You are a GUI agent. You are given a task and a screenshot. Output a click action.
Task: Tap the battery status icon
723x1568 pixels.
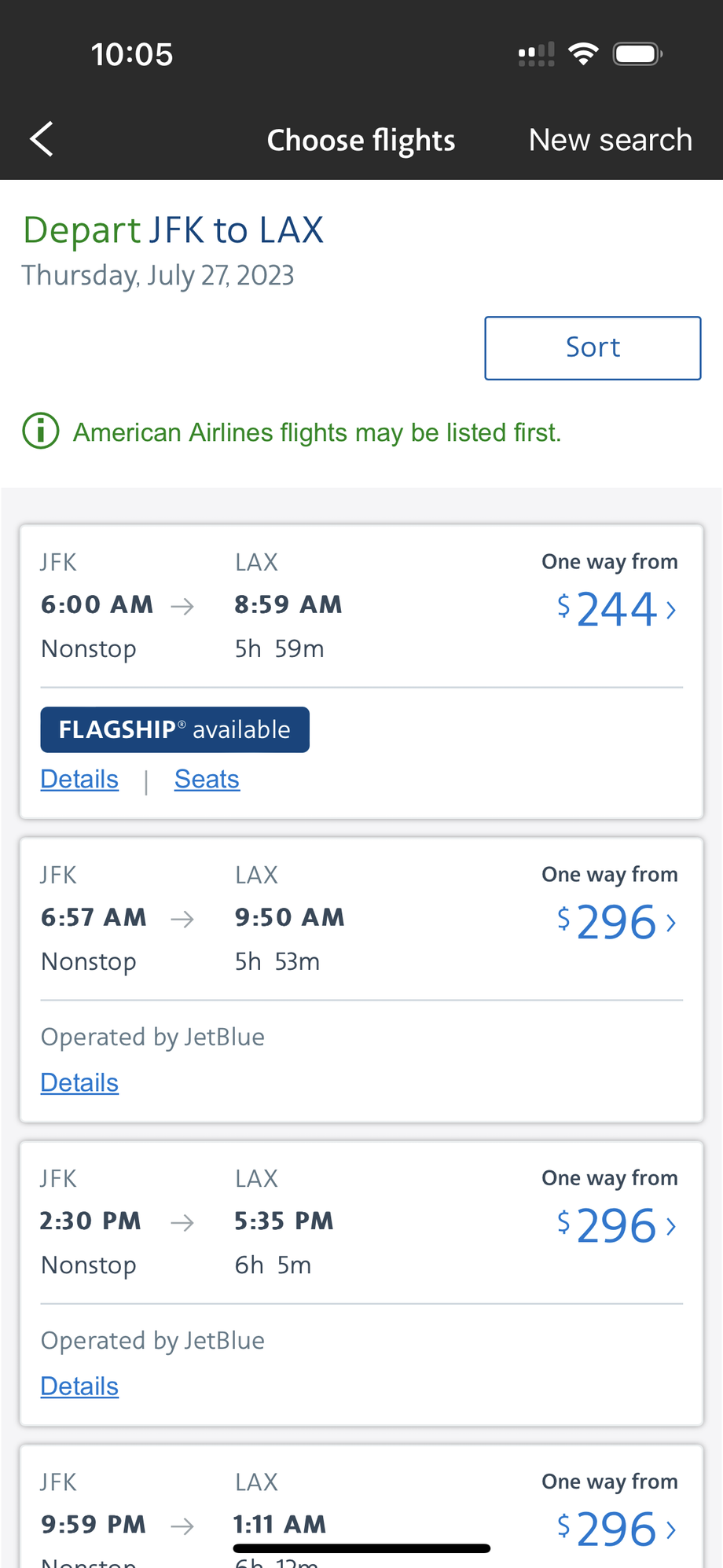638,54
